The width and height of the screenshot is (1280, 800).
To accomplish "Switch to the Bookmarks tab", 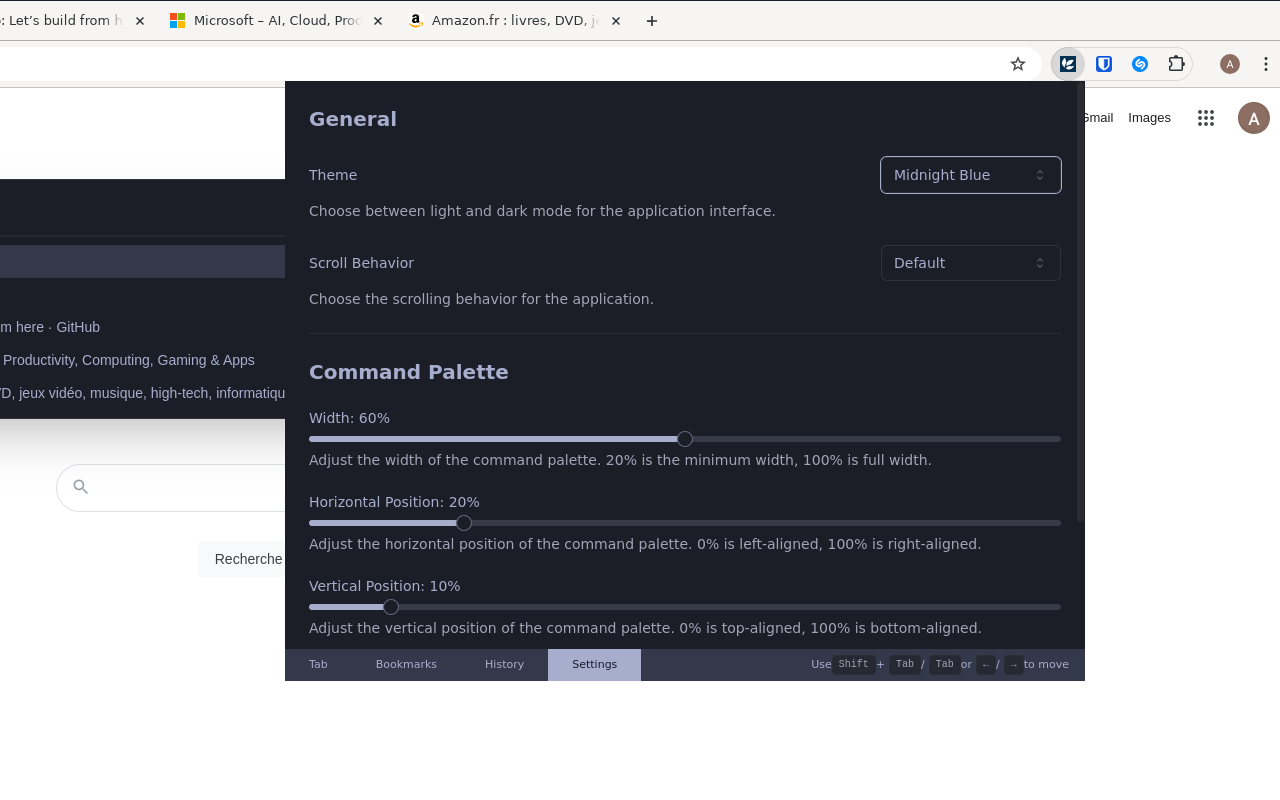I will tap(406, 665).
